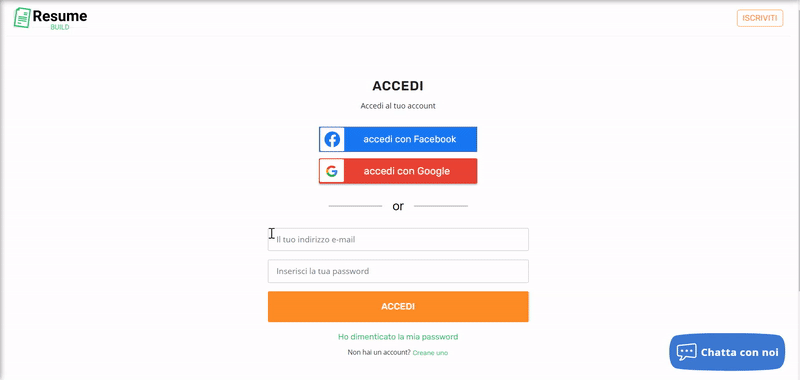Click the Facebook logo icon

332,139
